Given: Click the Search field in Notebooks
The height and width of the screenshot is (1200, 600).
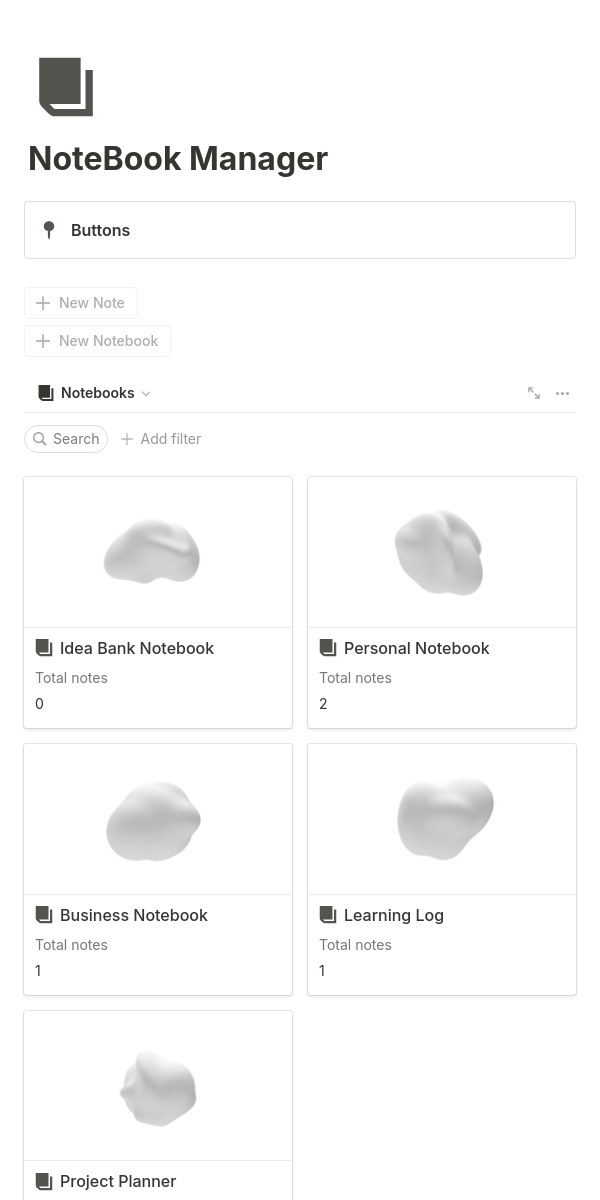Looking at the screenshot, I should coord(66,439).
